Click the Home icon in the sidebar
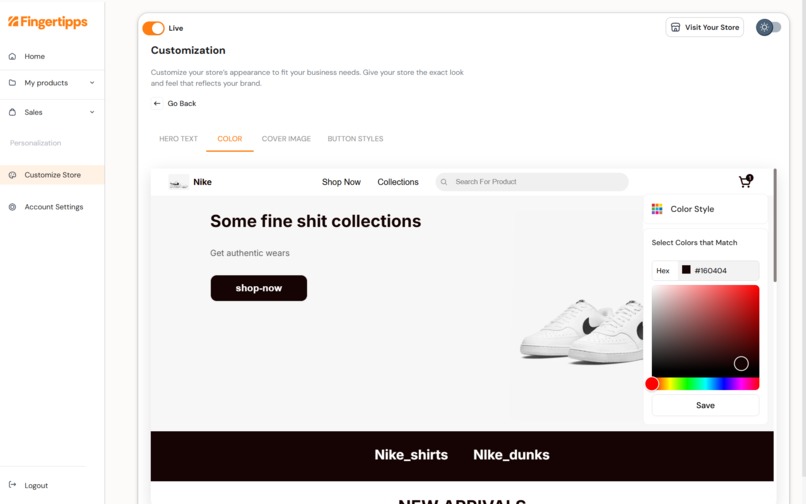The height and width of the screenshot is (504, 806). (12, 56)
